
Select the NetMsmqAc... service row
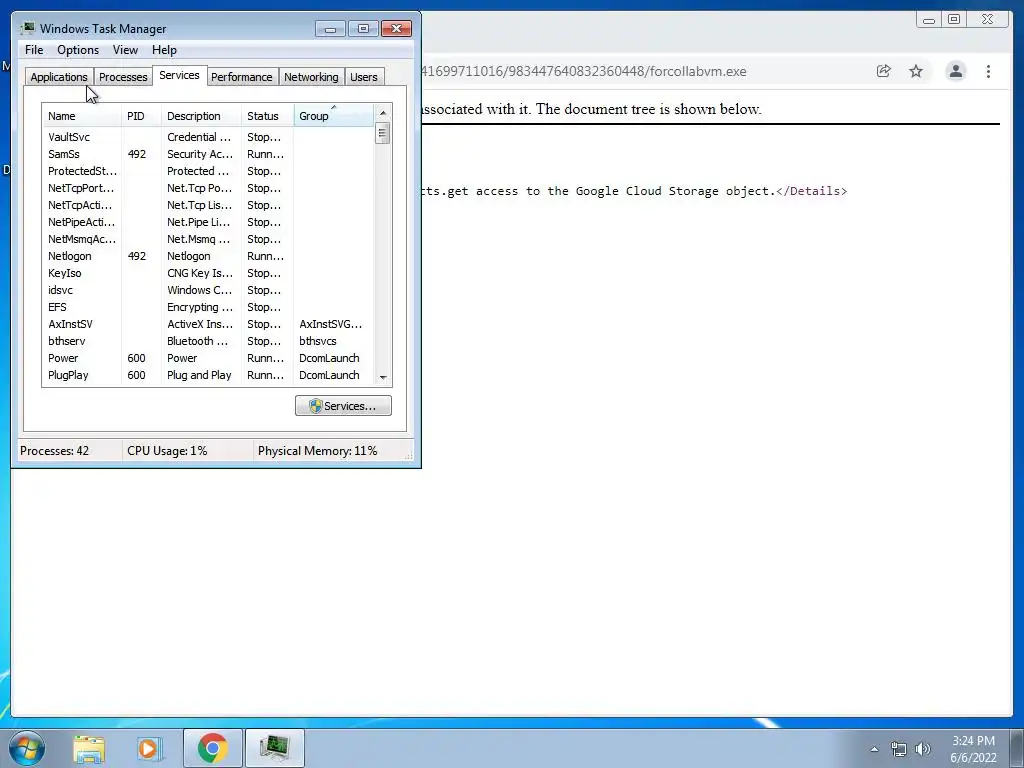click(208, 239)
